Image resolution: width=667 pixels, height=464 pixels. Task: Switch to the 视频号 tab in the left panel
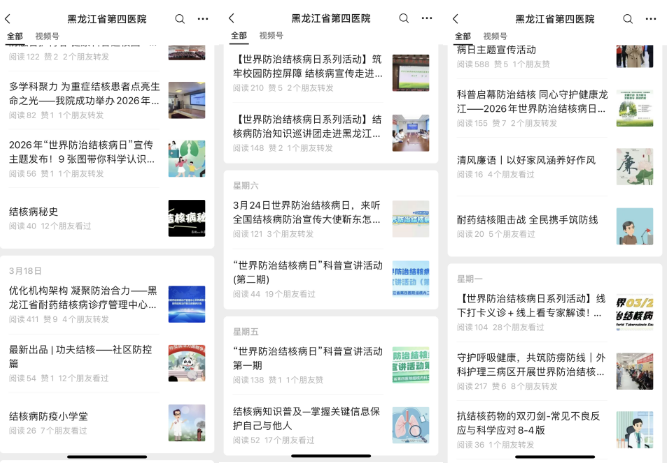click(47, 36)
